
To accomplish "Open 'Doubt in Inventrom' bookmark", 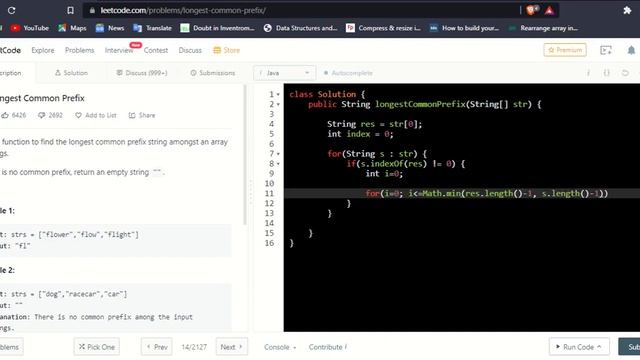I will [218, 28].
